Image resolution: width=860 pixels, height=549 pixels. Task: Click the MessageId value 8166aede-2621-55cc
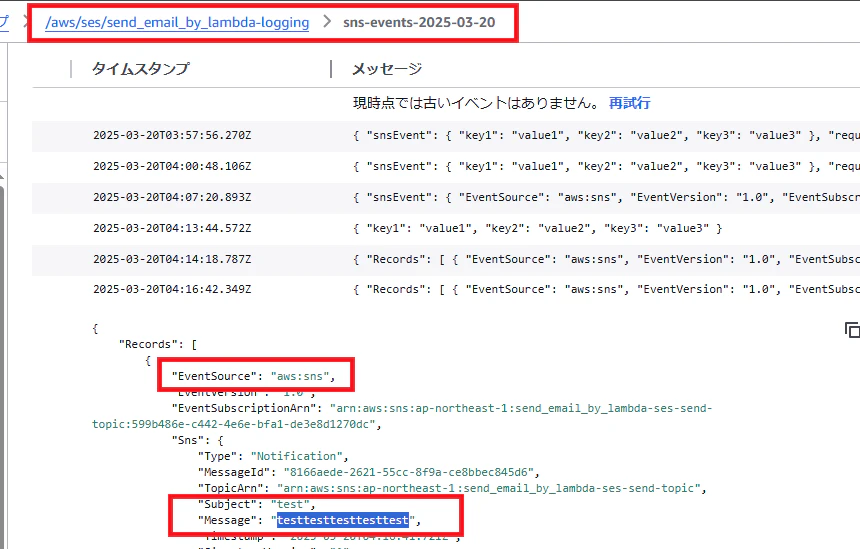(x=409, y=472)
